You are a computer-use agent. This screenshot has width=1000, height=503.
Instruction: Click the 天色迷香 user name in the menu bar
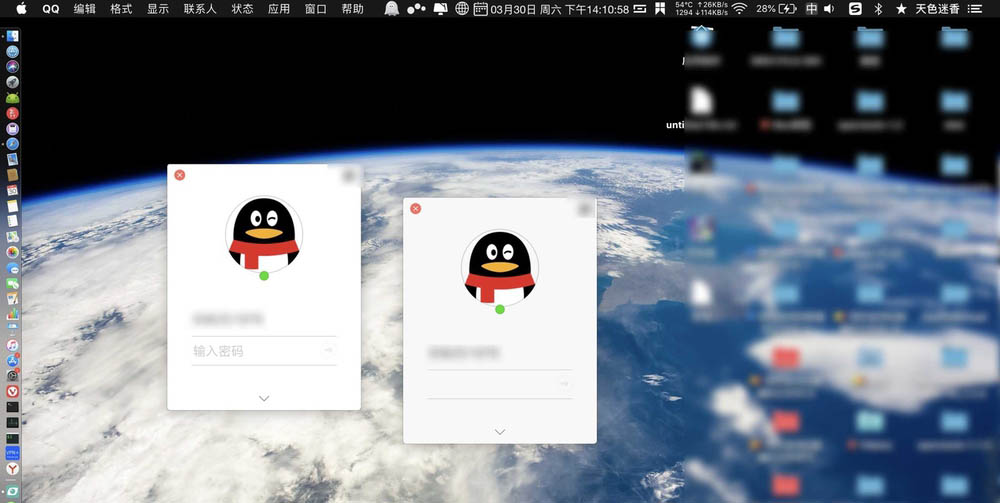tap(937, 9)
